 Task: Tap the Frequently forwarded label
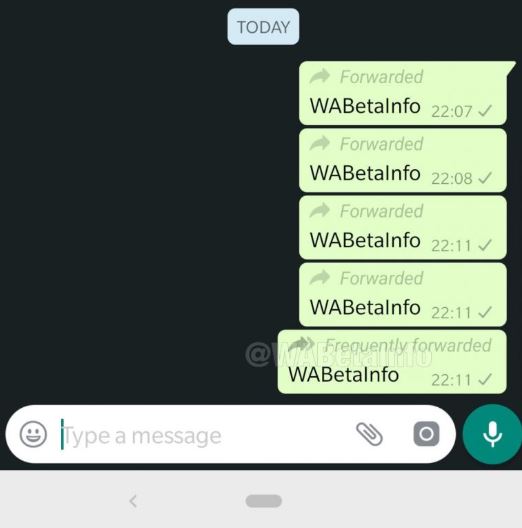[408, 345]
